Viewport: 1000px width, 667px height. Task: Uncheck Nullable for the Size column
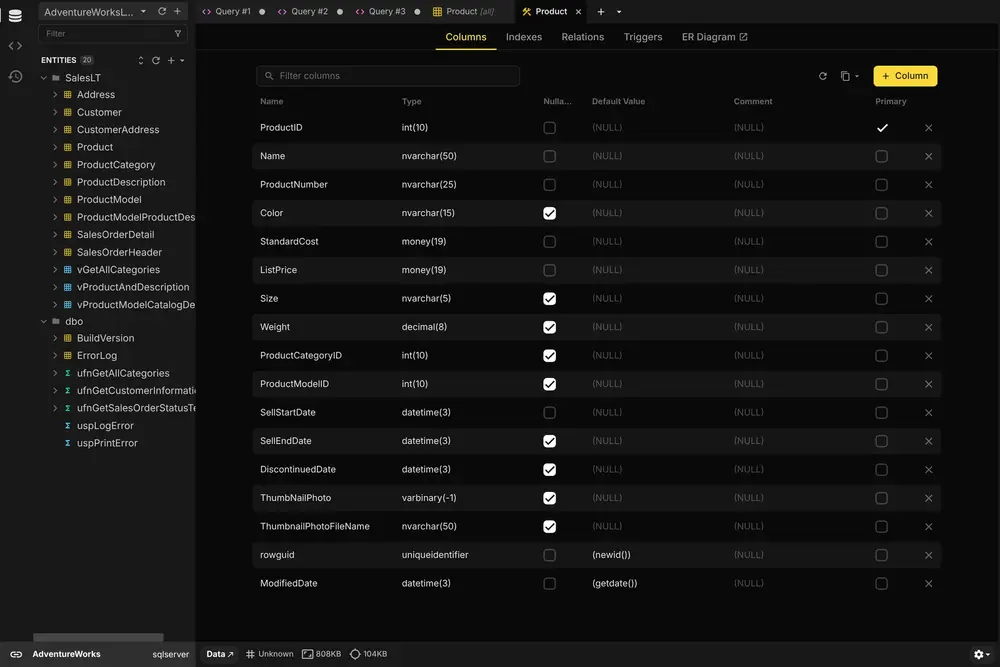[x=549, y=298]
